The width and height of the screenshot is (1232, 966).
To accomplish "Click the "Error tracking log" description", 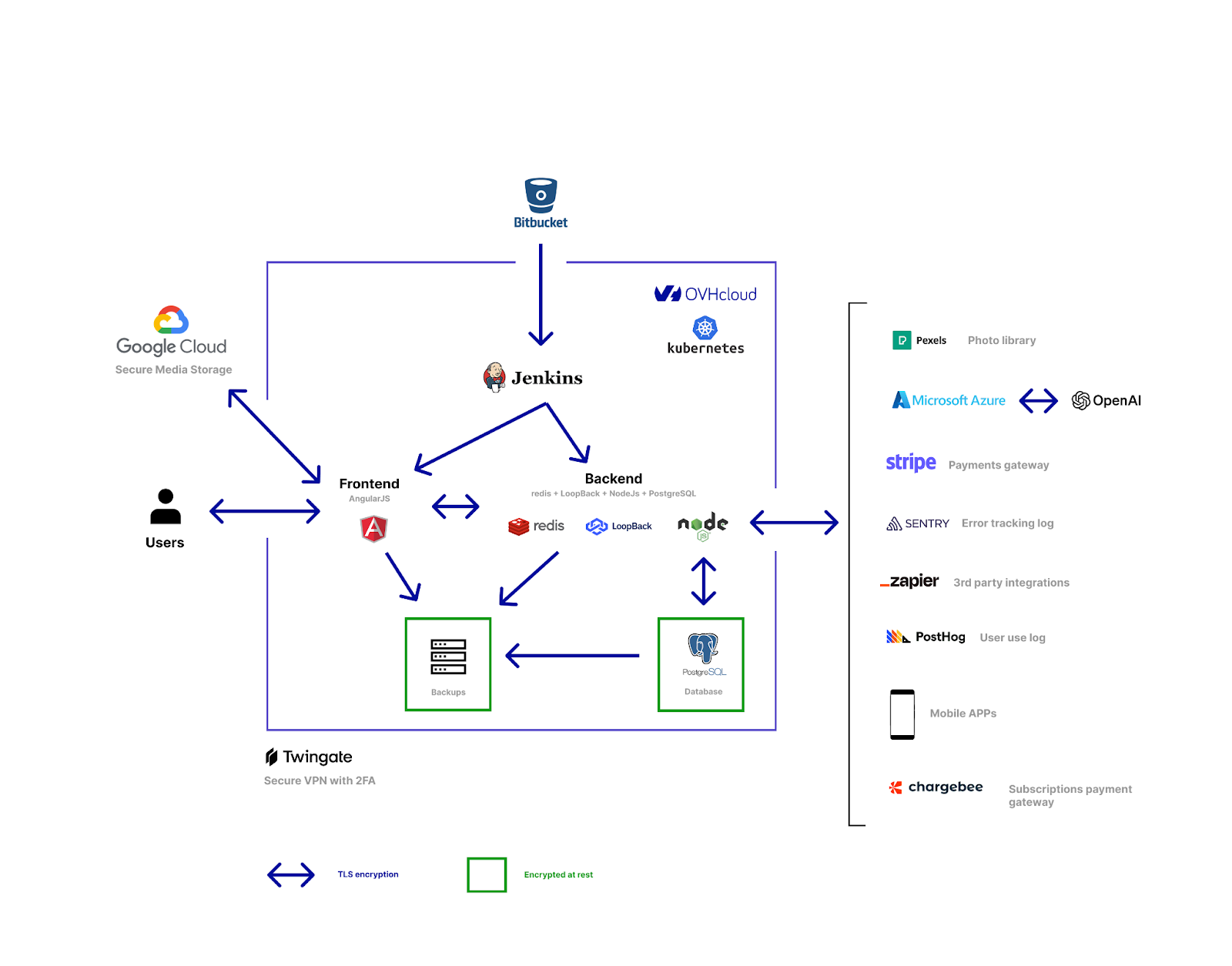I will tap(1008, 523).
